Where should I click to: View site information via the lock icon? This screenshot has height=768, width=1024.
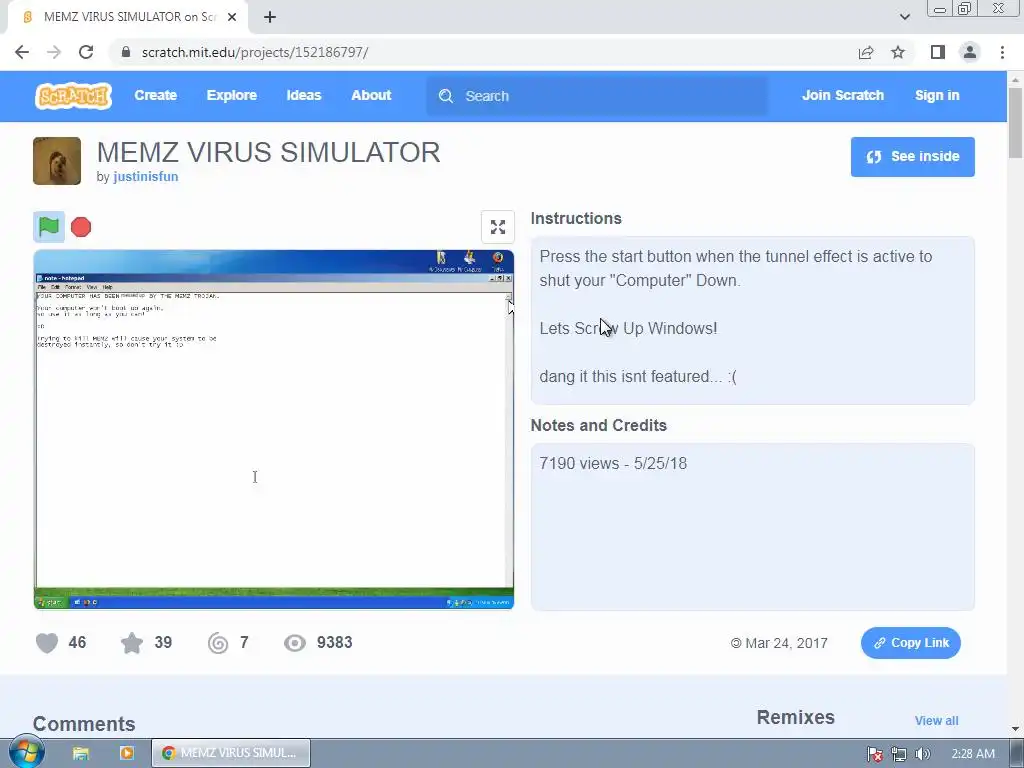point(126,52)
